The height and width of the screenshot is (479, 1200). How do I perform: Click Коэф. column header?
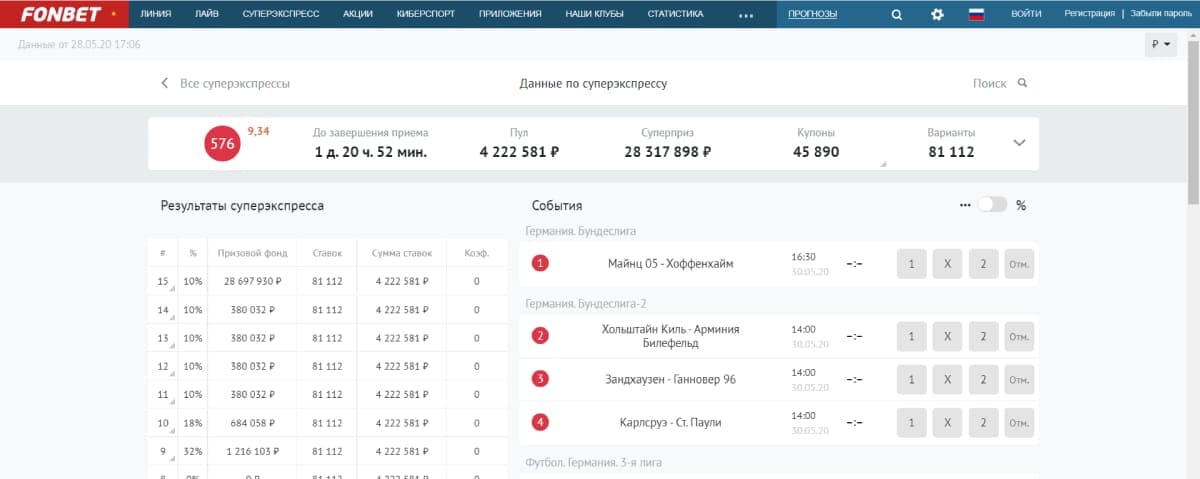[x=477, y=254]
